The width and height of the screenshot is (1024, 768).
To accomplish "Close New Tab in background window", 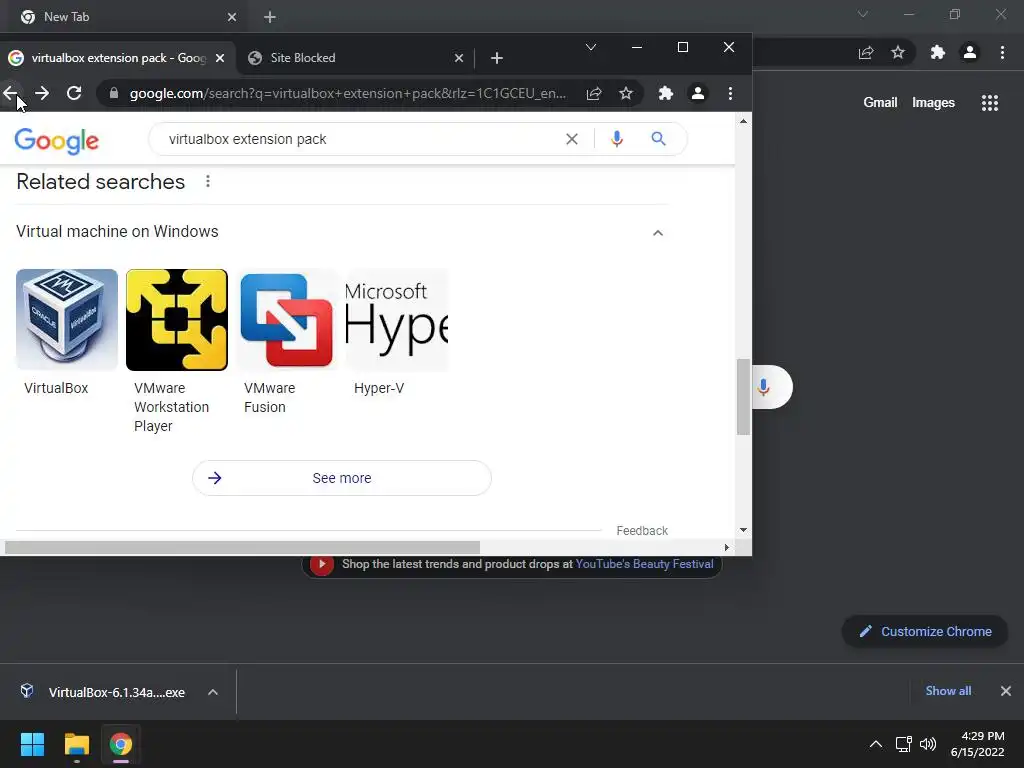I will (232, 17).
